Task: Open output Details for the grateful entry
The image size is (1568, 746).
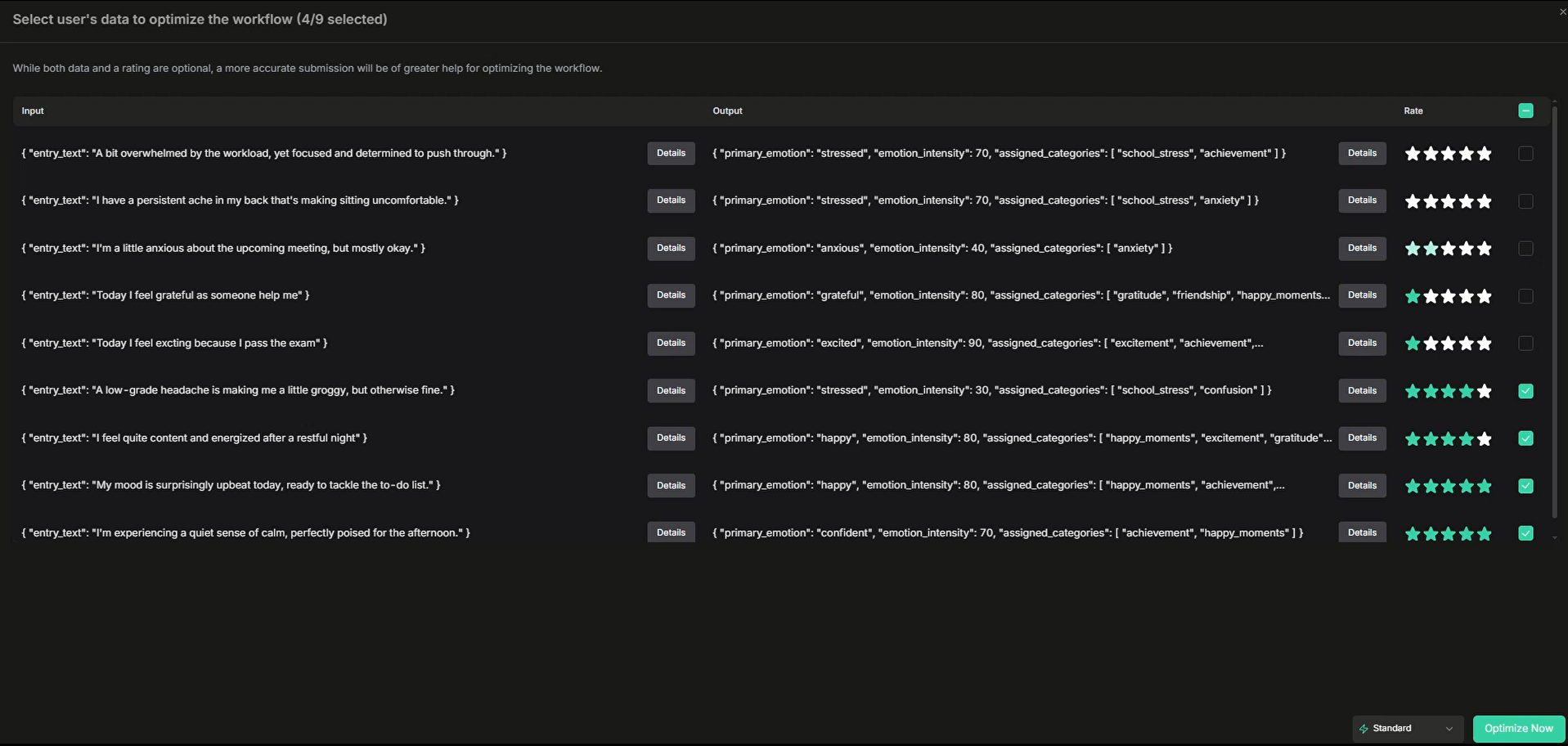Action: click(x=1362, y=295)
